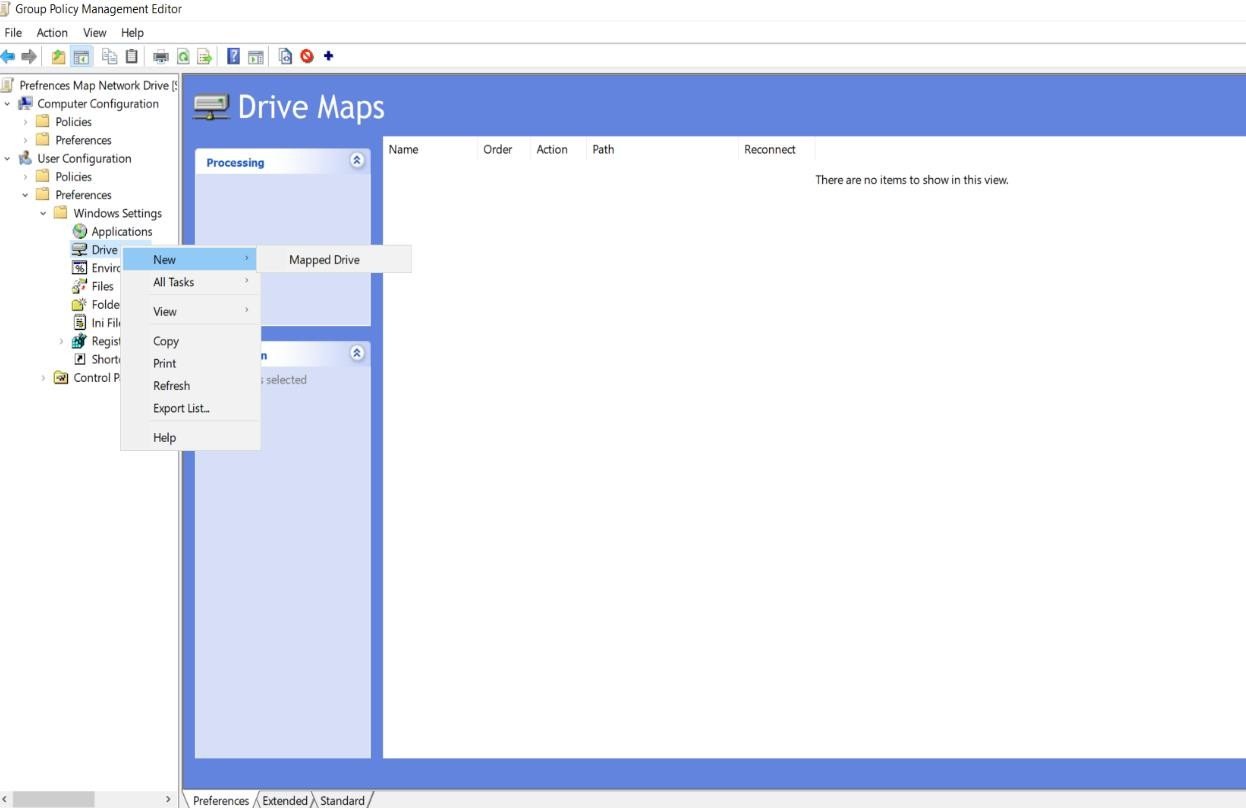
Task: Switch to the Preferences bottom tab
Action: (220, 800)
